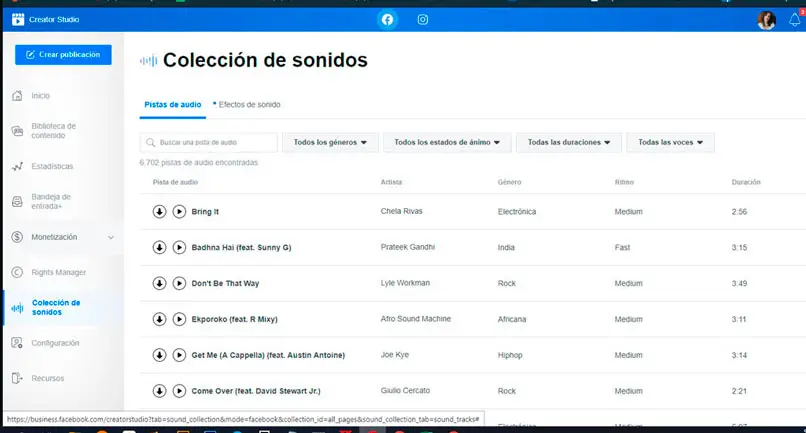Click artist name Joe Kye

click(395, 355)
